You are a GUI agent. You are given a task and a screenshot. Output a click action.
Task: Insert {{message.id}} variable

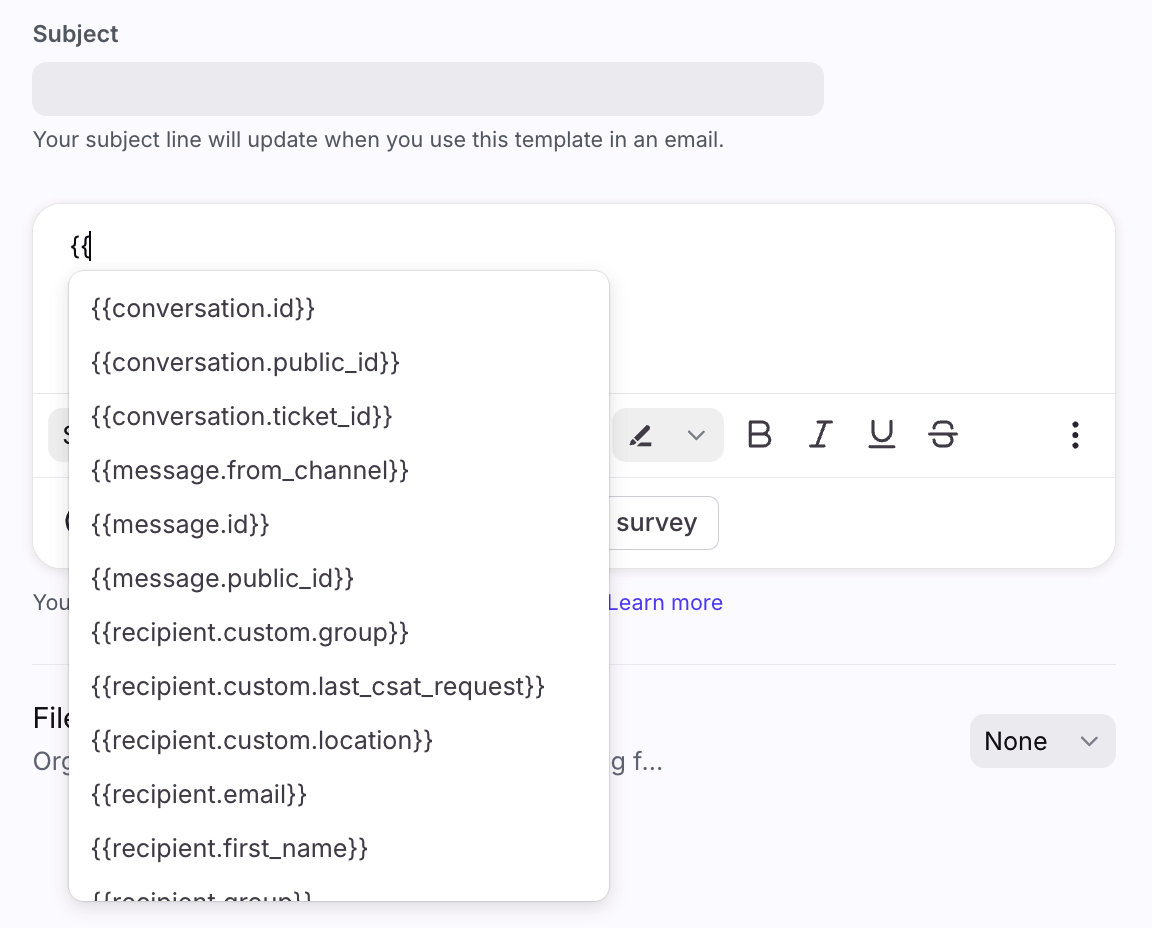click(x=180, y=524)
